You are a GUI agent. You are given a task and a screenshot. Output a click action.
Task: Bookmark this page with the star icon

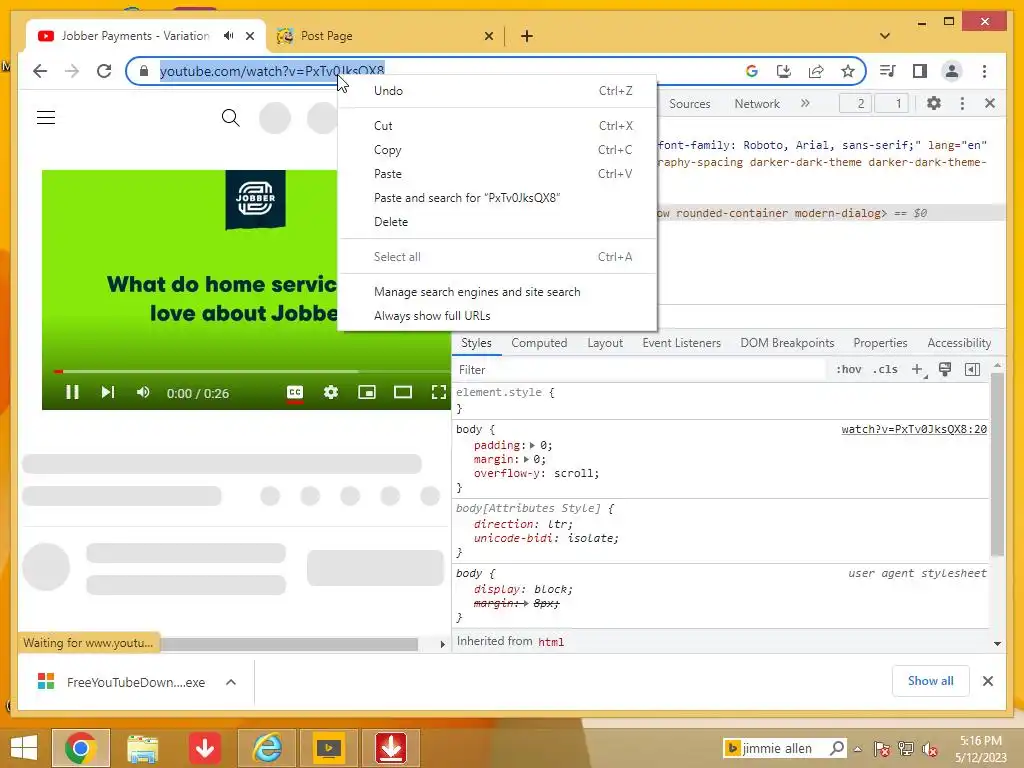[848, 71]
